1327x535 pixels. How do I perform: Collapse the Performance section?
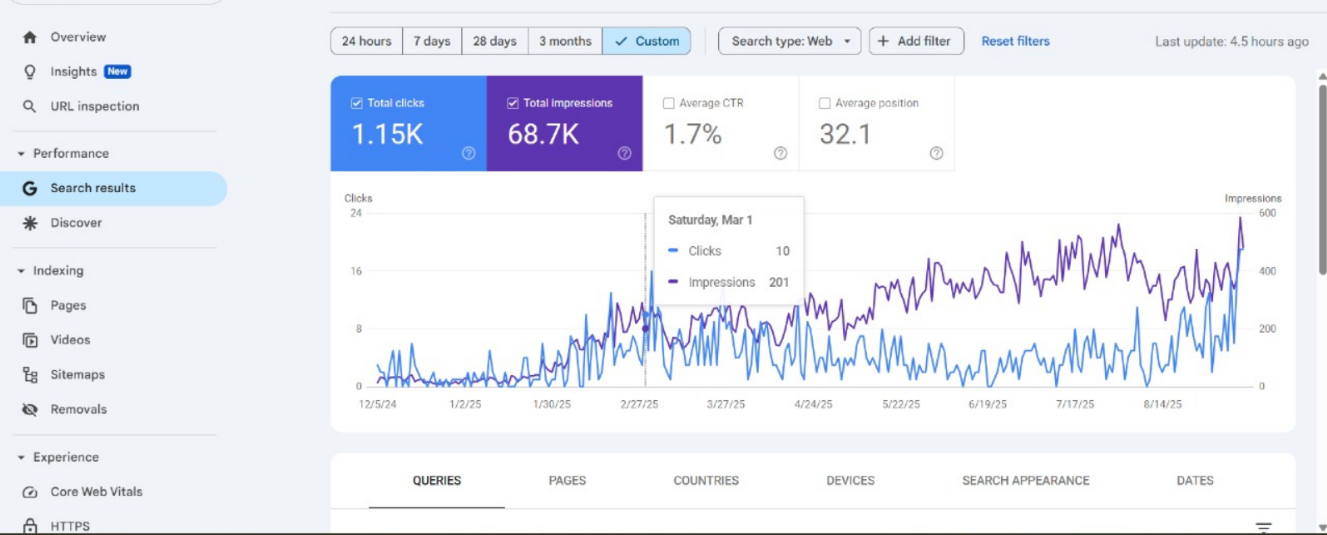click(x=22, y=154)
